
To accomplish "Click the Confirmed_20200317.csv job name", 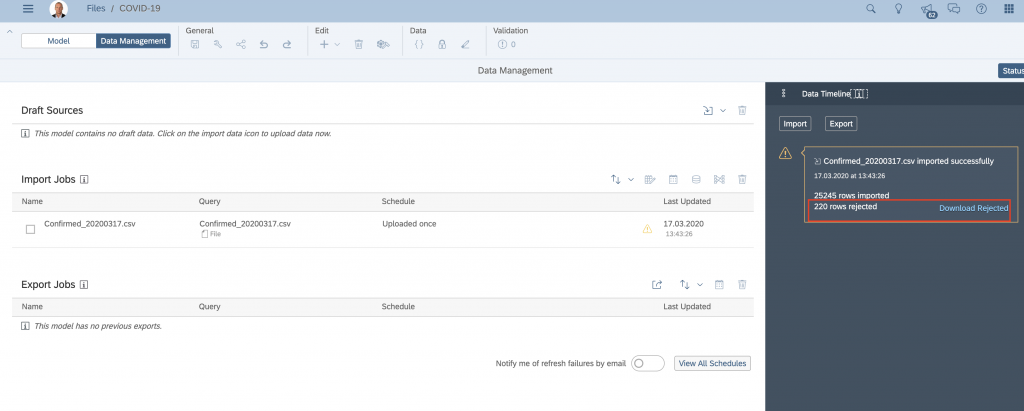I will pyautogui.click(x=89, y=223).
